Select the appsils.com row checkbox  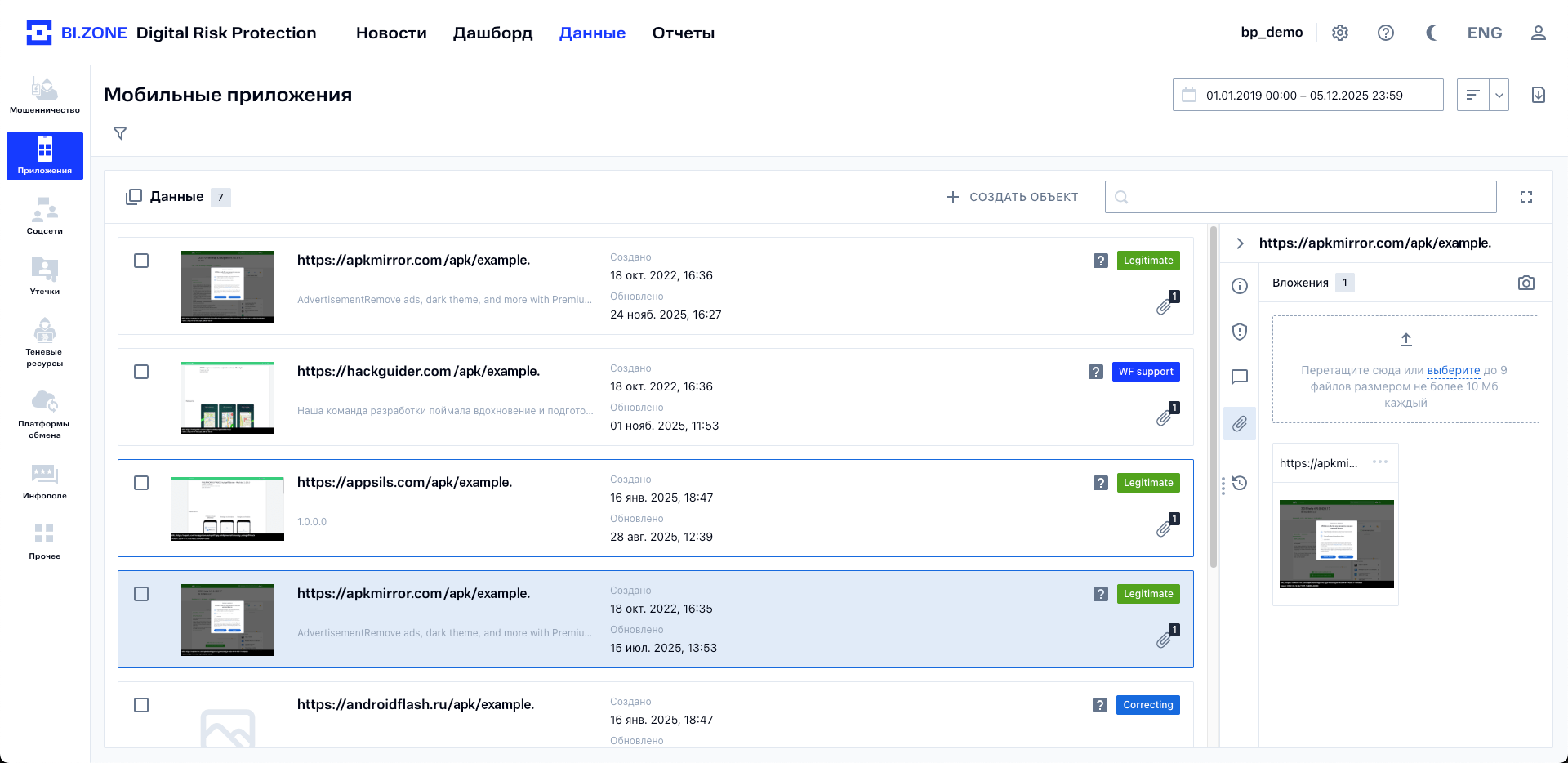point(141,483)
